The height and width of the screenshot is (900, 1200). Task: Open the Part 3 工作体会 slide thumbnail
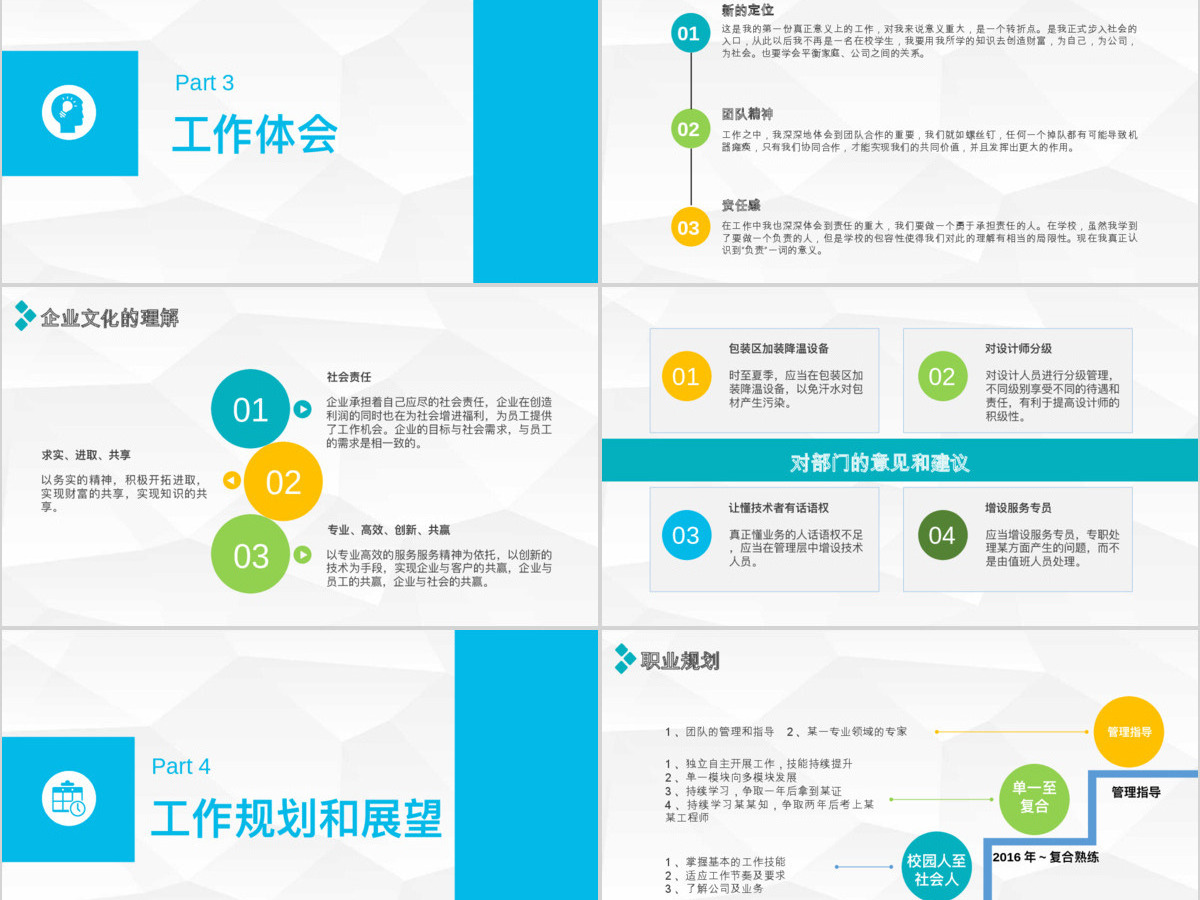click(300, 141)
